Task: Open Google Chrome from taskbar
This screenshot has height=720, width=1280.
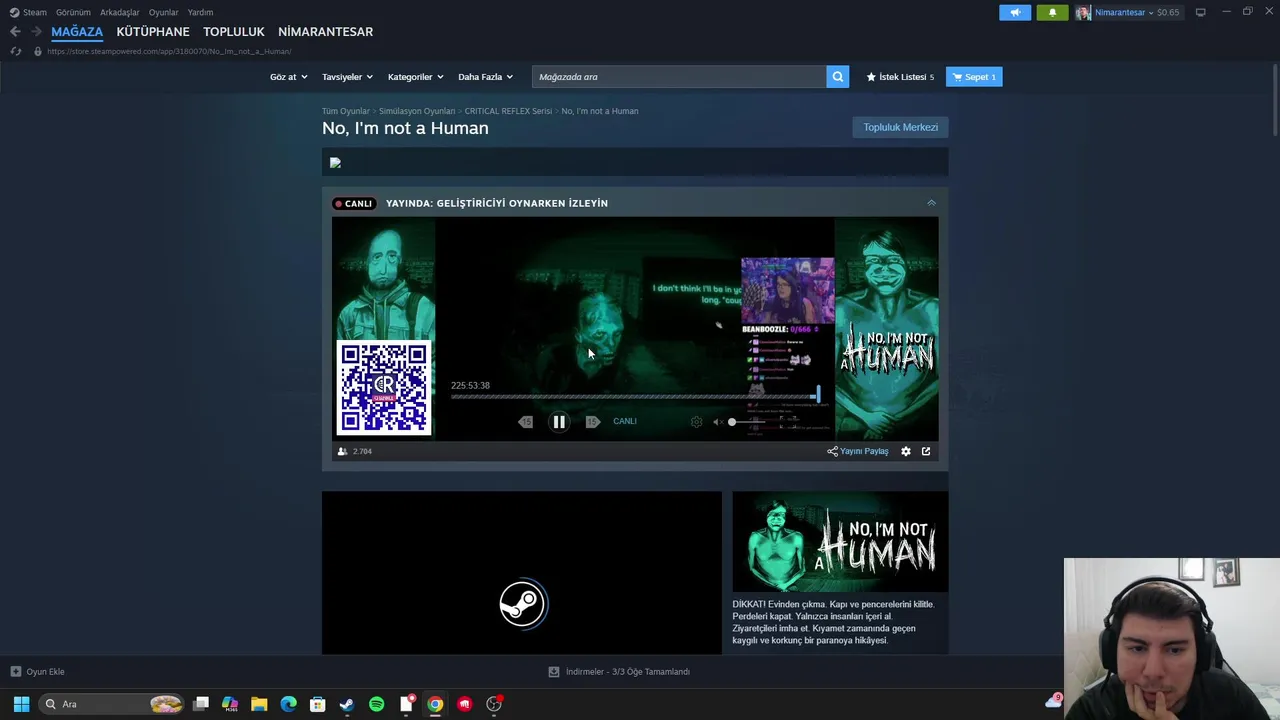Action: click(x=435, y=704)
